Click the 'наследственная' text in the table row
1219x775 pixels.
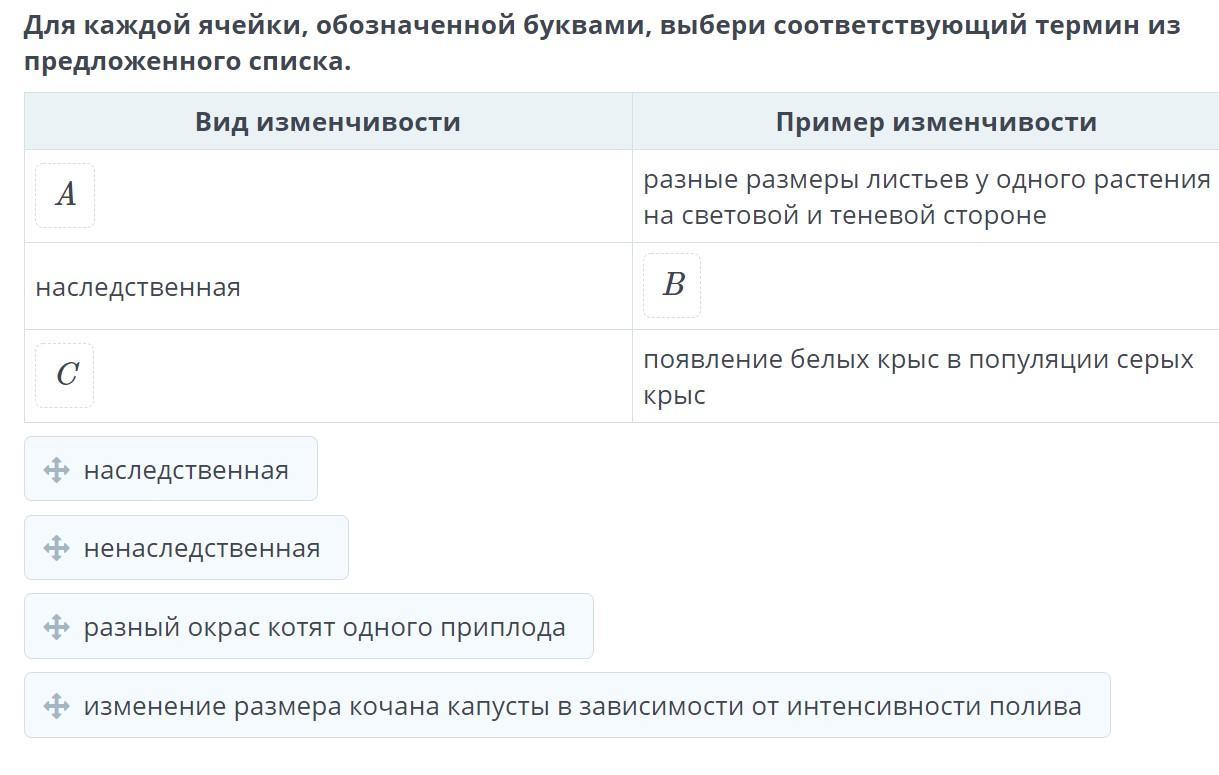[138, 287]
